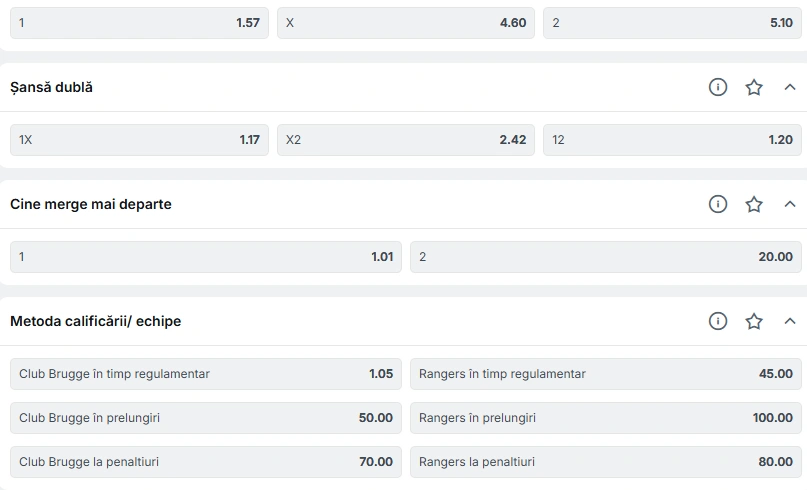Show info for Cine merge mai departe

(x=717, y=204)
